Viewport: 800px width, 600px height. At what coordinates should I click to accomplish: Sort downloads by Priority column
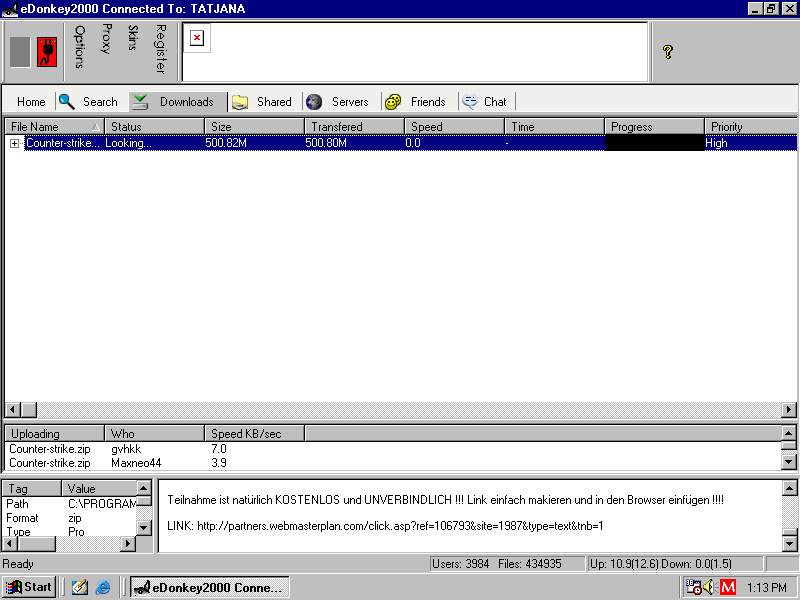(751, 126)
